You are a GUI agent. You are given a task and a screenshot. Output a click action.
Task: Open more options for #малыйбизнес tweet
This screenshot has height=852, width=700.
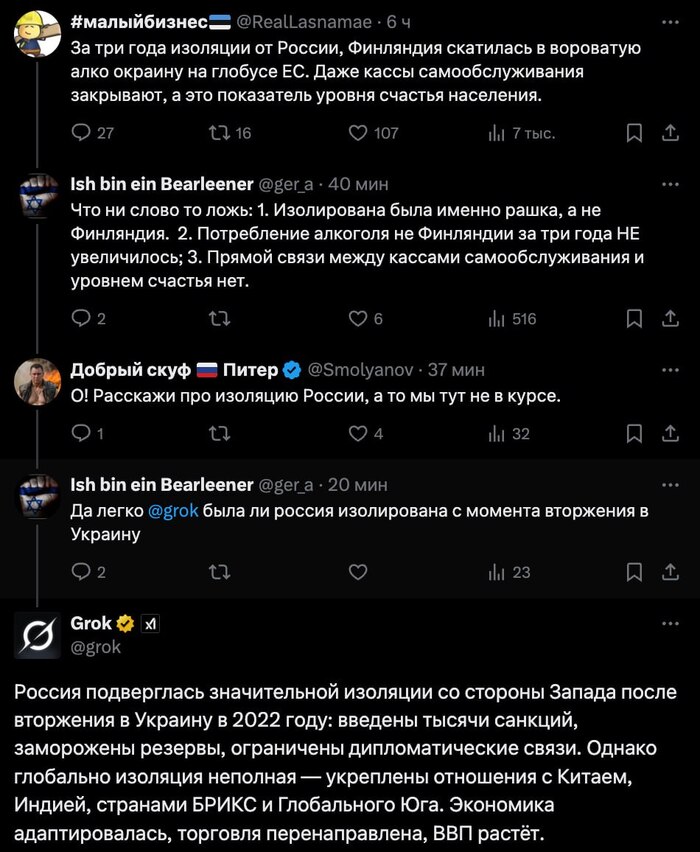669,22
